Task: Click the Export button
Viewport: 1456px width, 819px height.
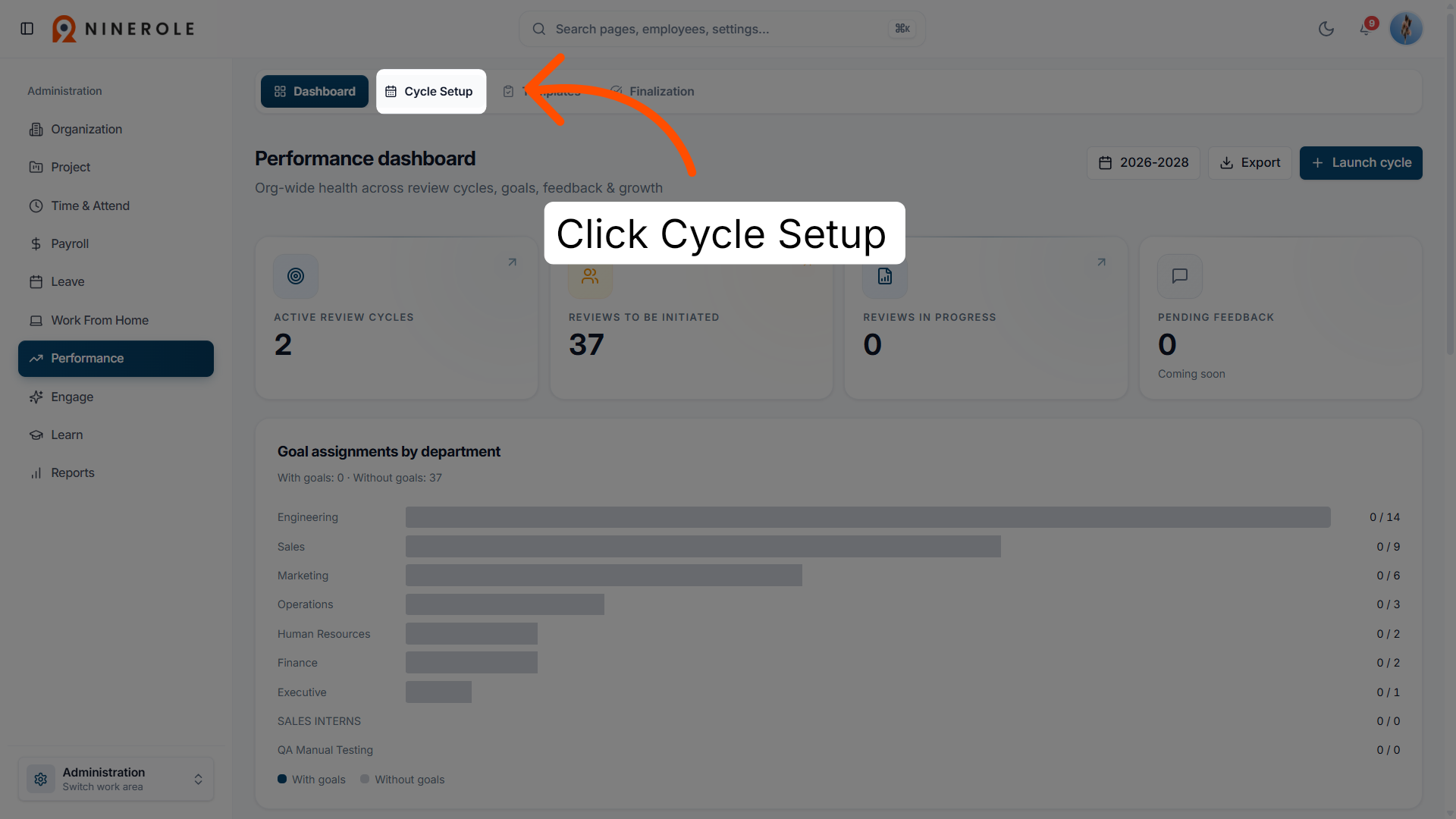Action: click(1250, 162)
